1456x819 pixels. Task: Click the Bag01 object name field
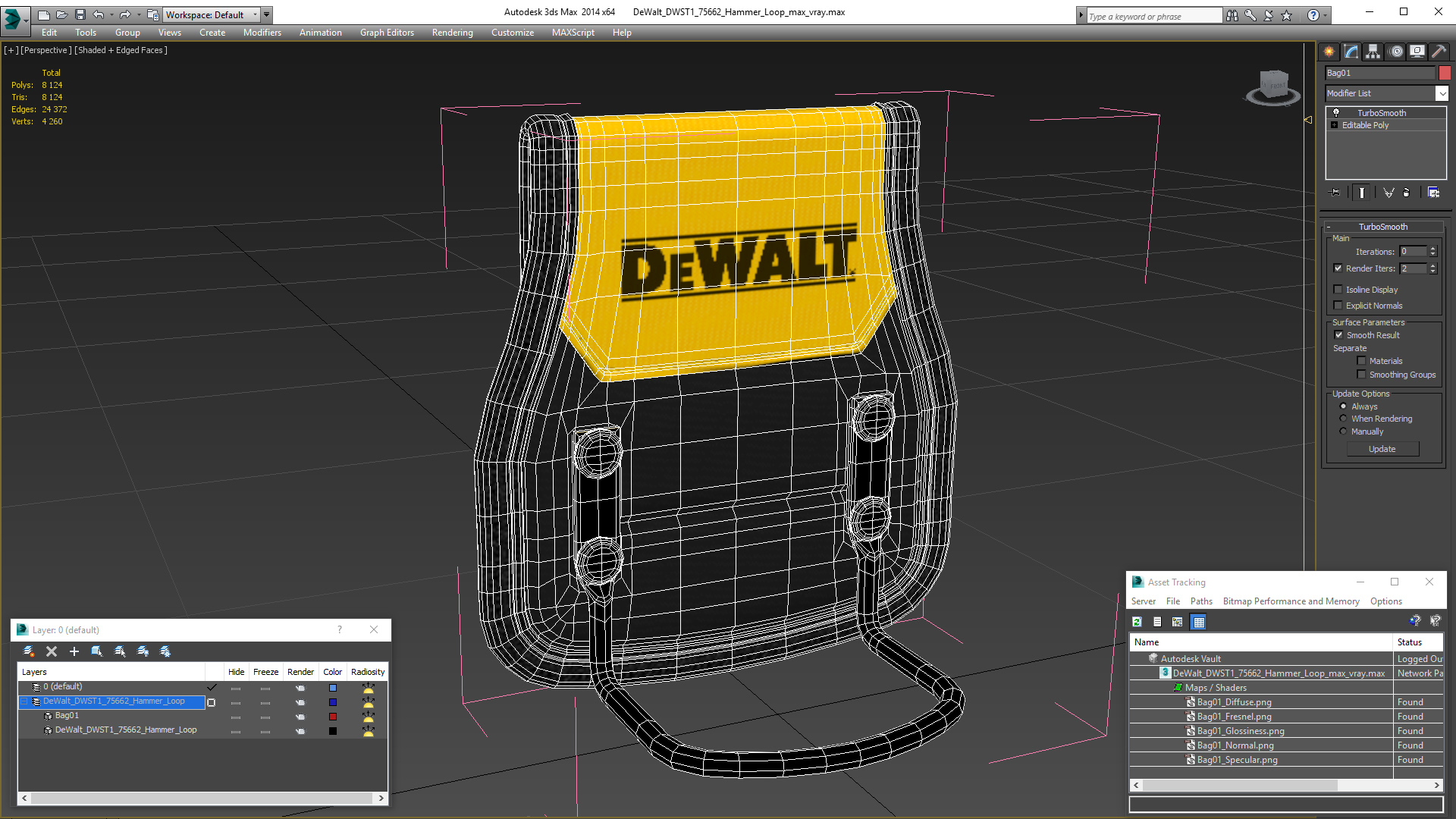click(x=1380, y=73)
